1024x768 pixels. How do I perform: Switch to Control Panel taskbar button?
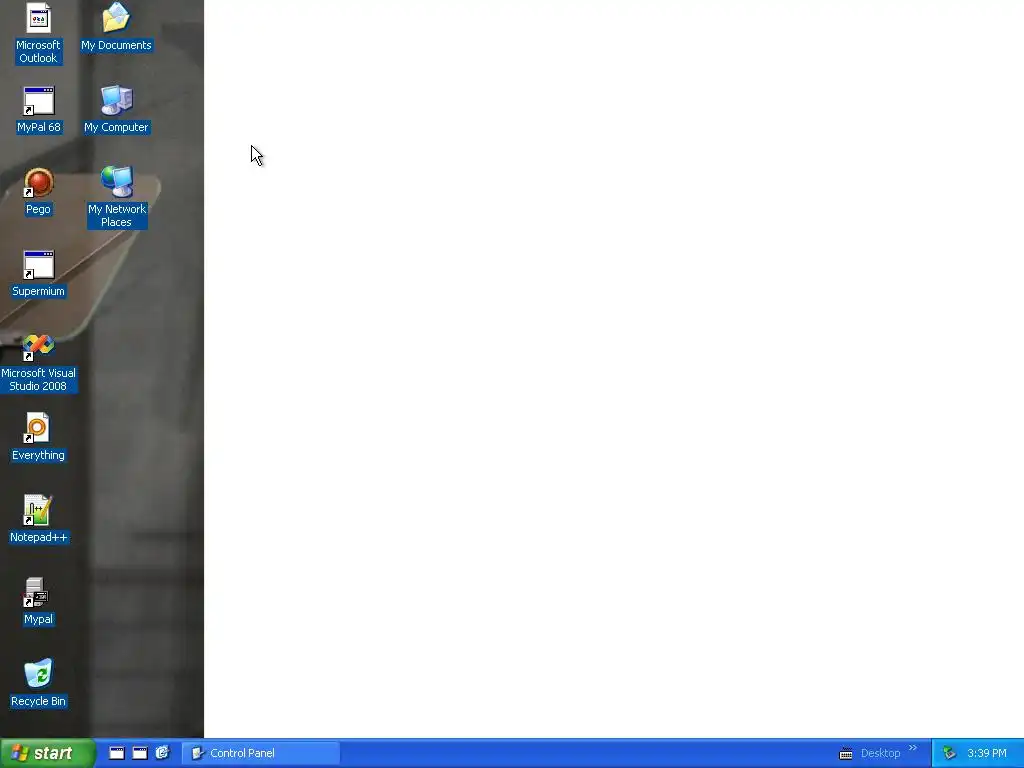click(261, 753)
